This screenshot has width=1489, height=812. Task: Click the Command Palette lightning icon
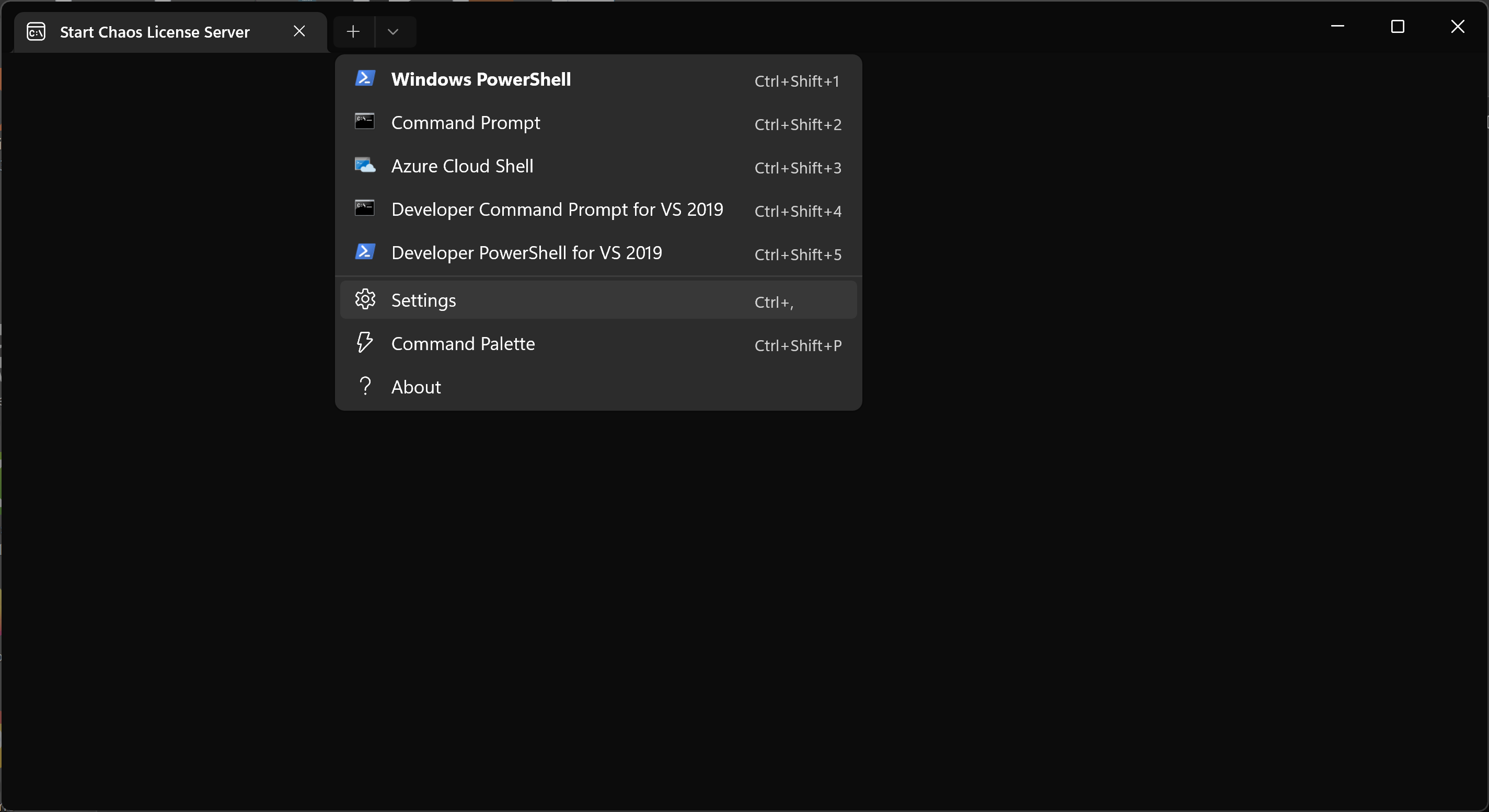coord(365,343)
